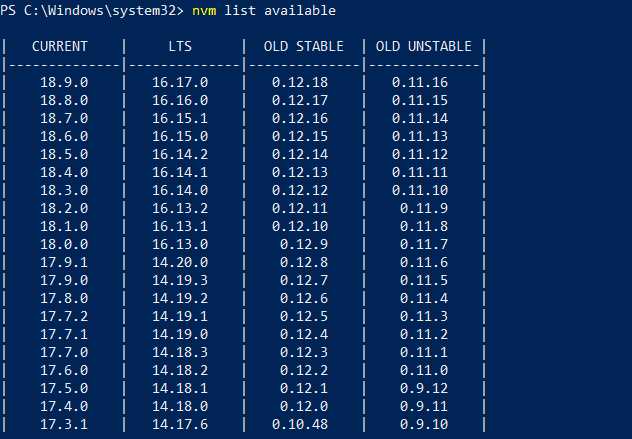The height and width of the screenshot is (439, 632).
Task: Select LTS version 14.20.0
Action: (x=180, y=262)
